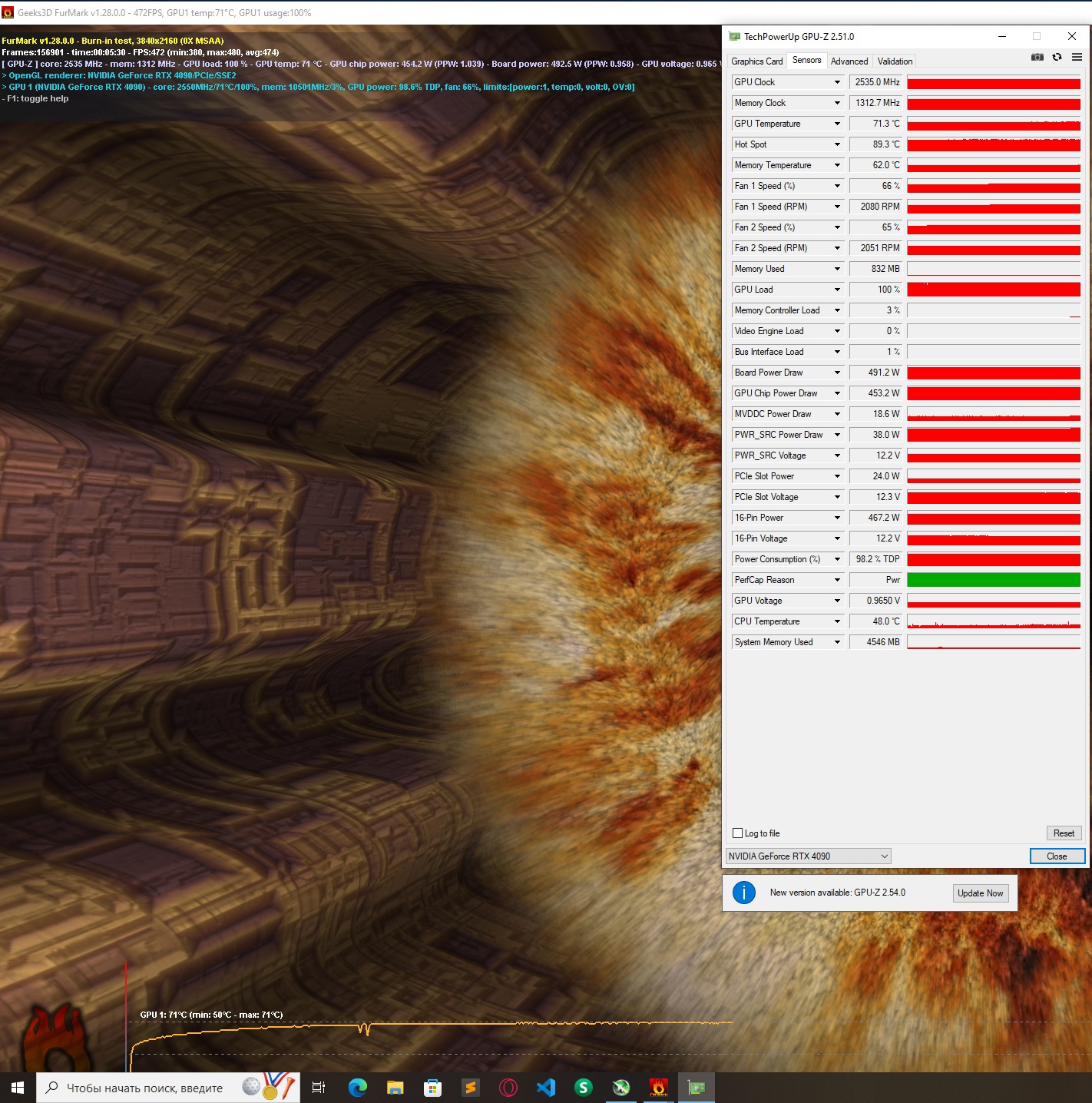This screenshot has height=1103, width=1092.
Task: Click Update Now for GPU-Z 2.54.0
Action: pos(980,893)
